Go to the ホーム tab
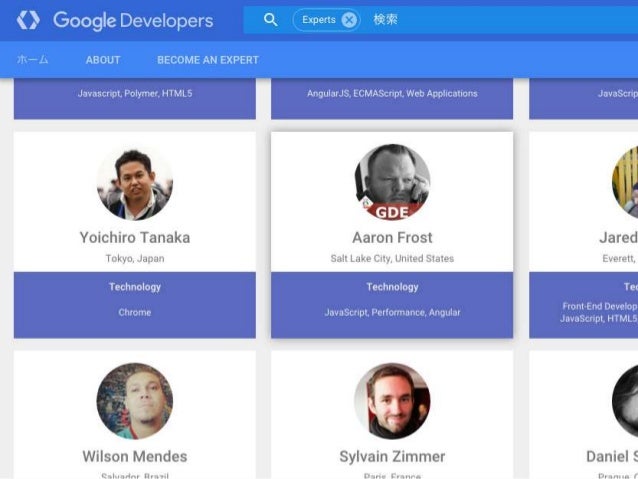The image size is (638, 479). pos(32,60)
